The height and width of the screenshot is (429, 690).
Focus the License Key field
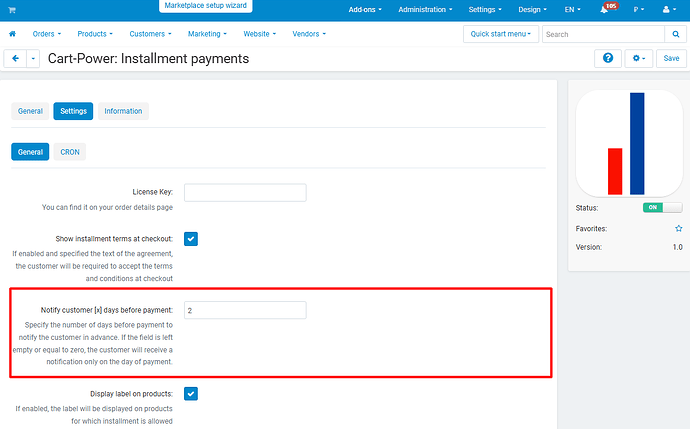click(x=245, y=193)
